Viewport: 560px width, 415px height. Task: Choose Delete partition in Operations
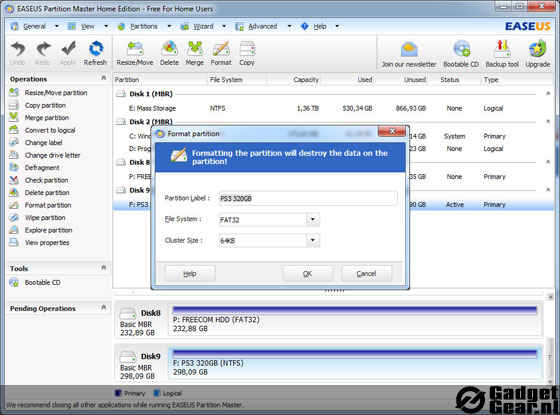coord(39,193)
